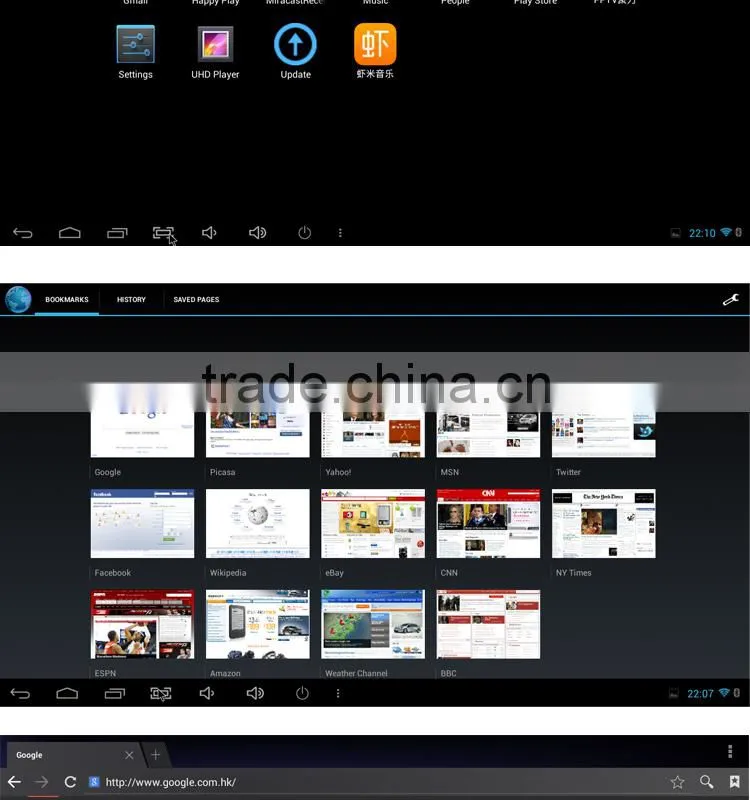The image size is (750, 800).
Task: Reload the current page
Action: [70, 782]
